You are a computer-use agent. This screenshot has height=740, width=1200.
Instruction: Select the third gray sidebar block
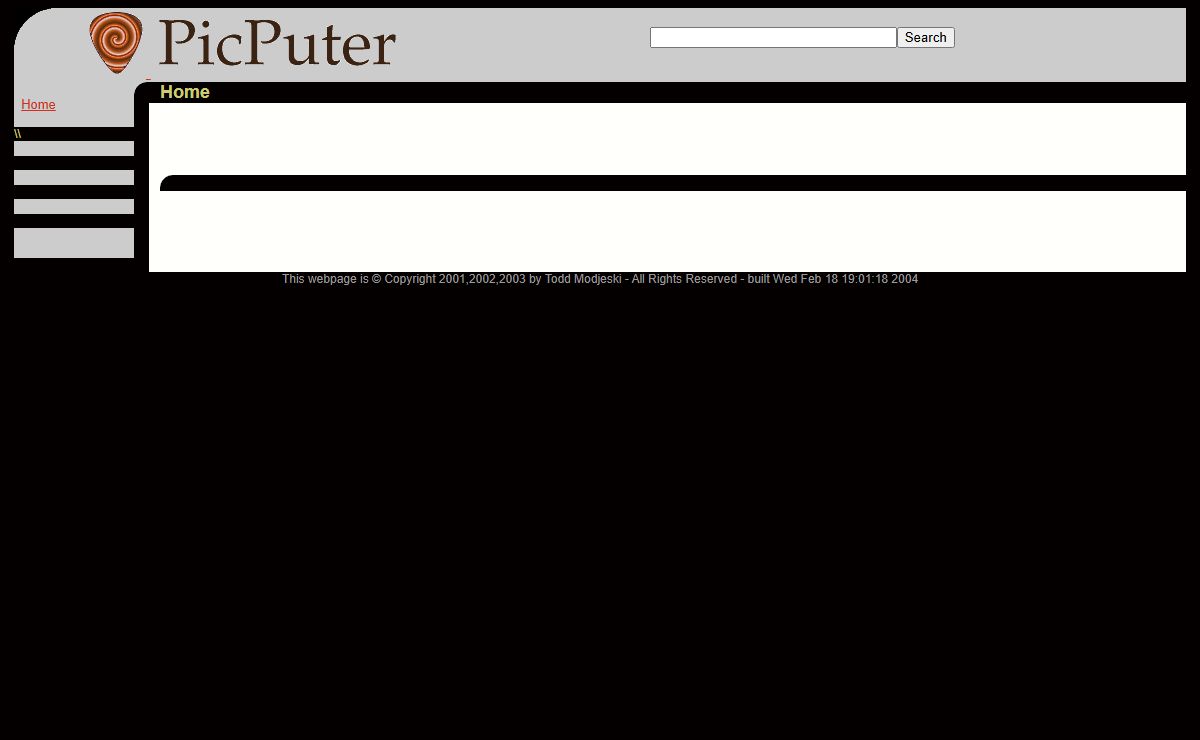(x=73, y=207)
